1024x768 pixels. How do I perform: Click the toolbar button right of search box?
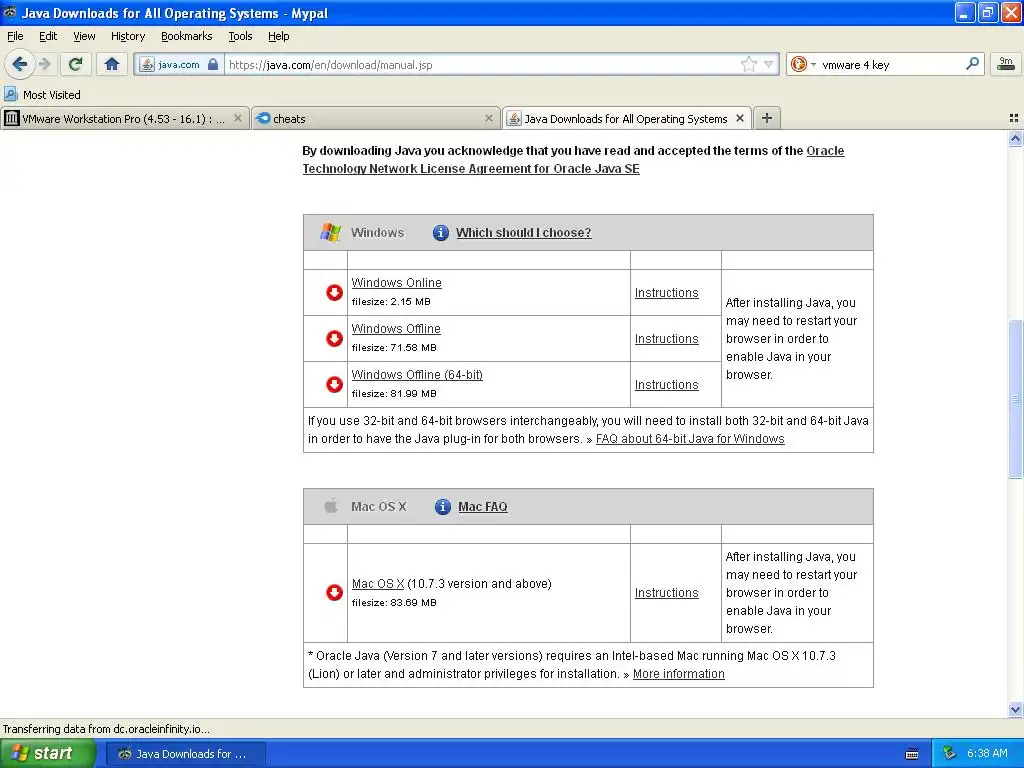(x=1006, y=64)
